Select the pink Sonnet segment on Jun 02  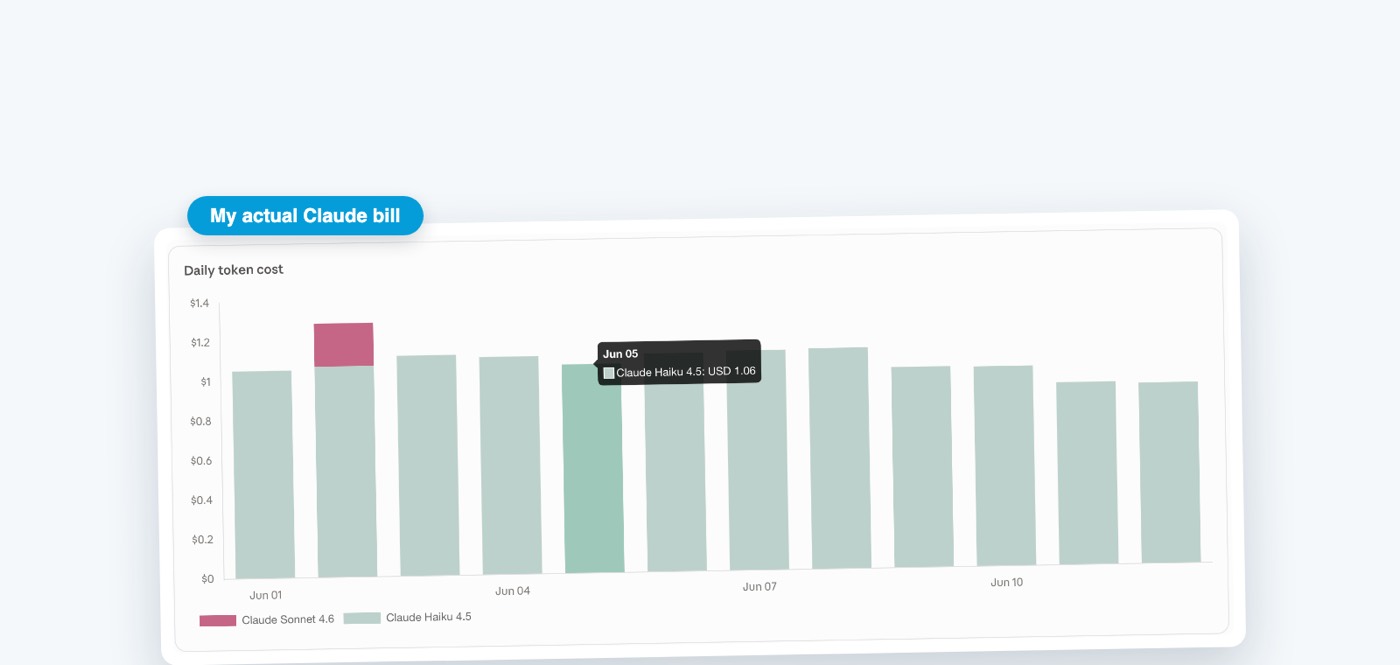[x=344, y=345]
